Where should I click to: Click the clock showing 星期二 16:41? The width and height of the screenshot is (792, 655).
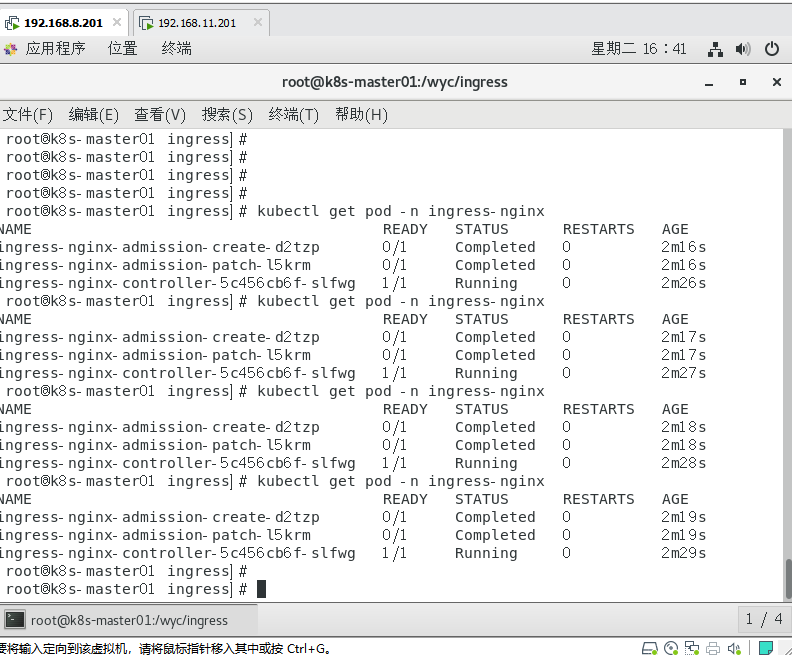[638, 48]
